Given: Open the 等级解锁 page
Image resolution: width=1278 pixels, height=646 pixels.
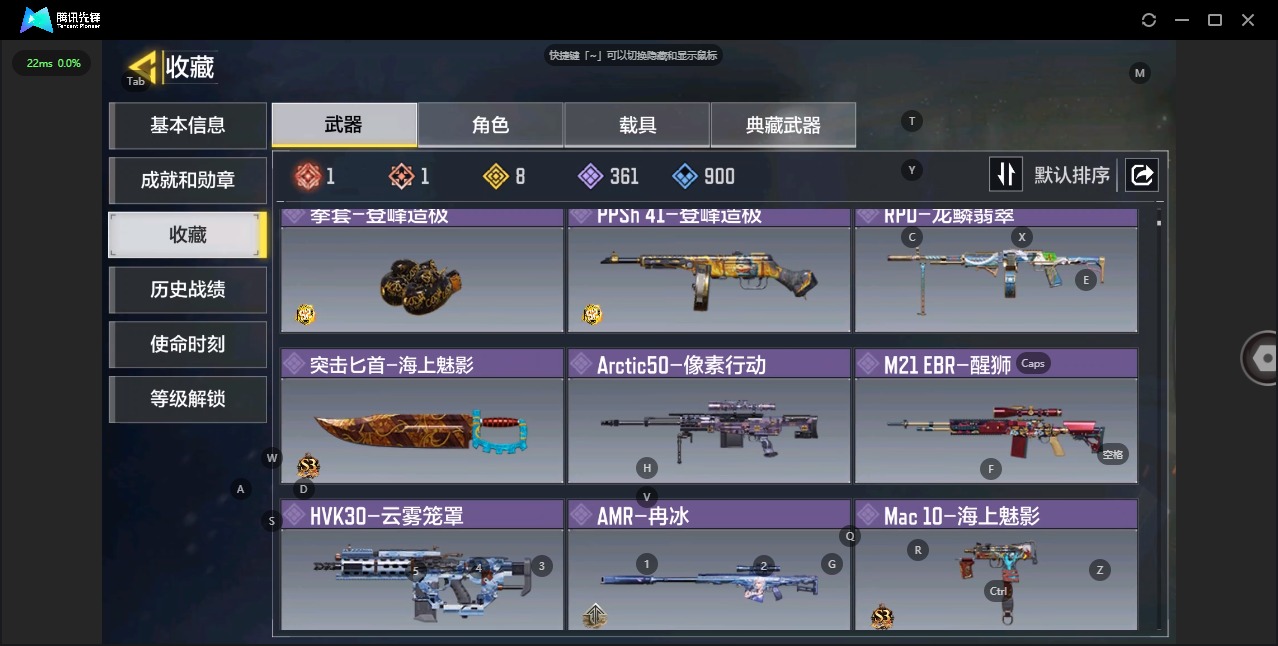Looking at the screenshot, I should 188,399.
